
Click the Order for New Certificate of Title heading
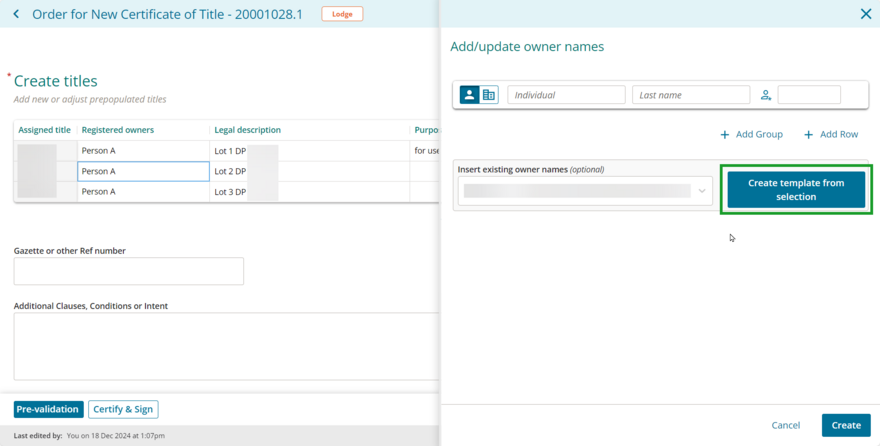167,14
